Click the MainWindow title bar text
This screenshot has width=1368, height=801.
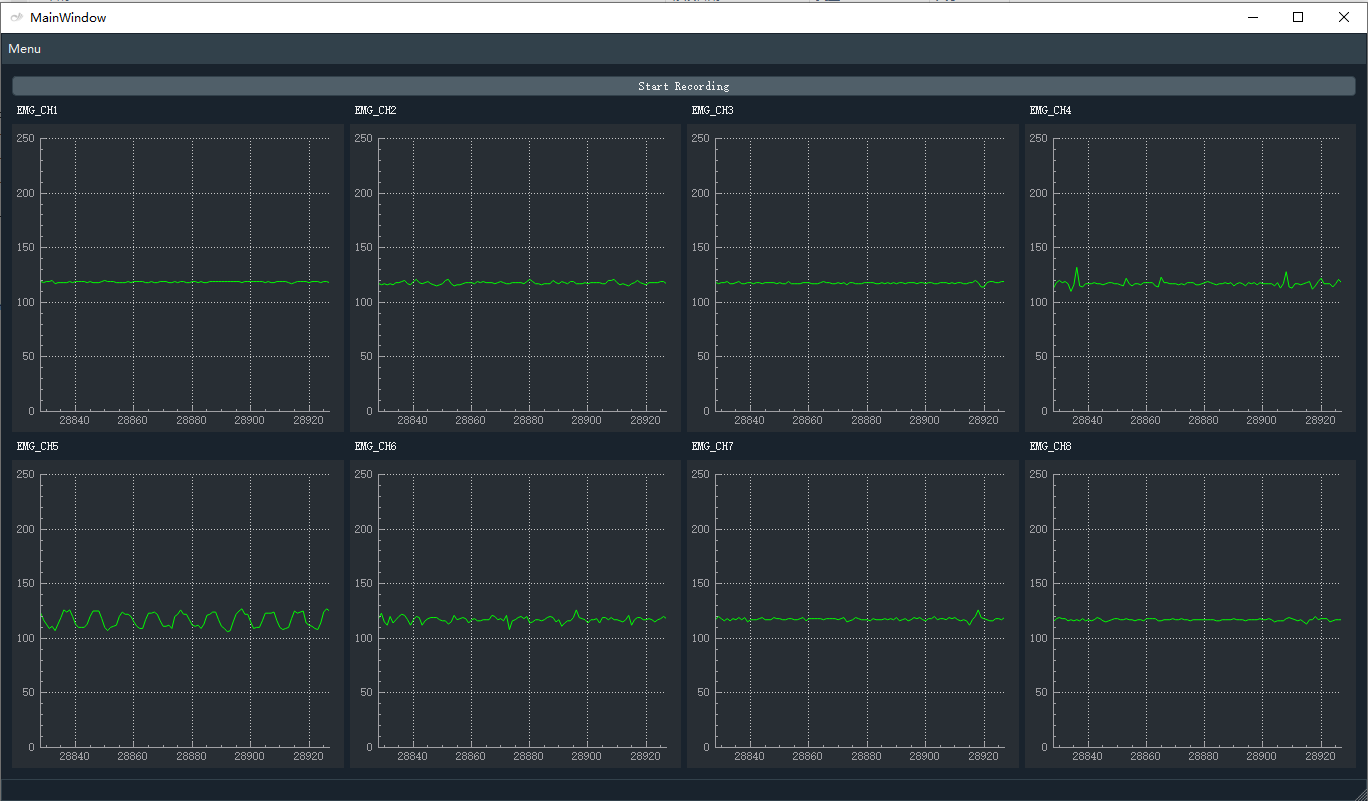[x=68, y=17]
